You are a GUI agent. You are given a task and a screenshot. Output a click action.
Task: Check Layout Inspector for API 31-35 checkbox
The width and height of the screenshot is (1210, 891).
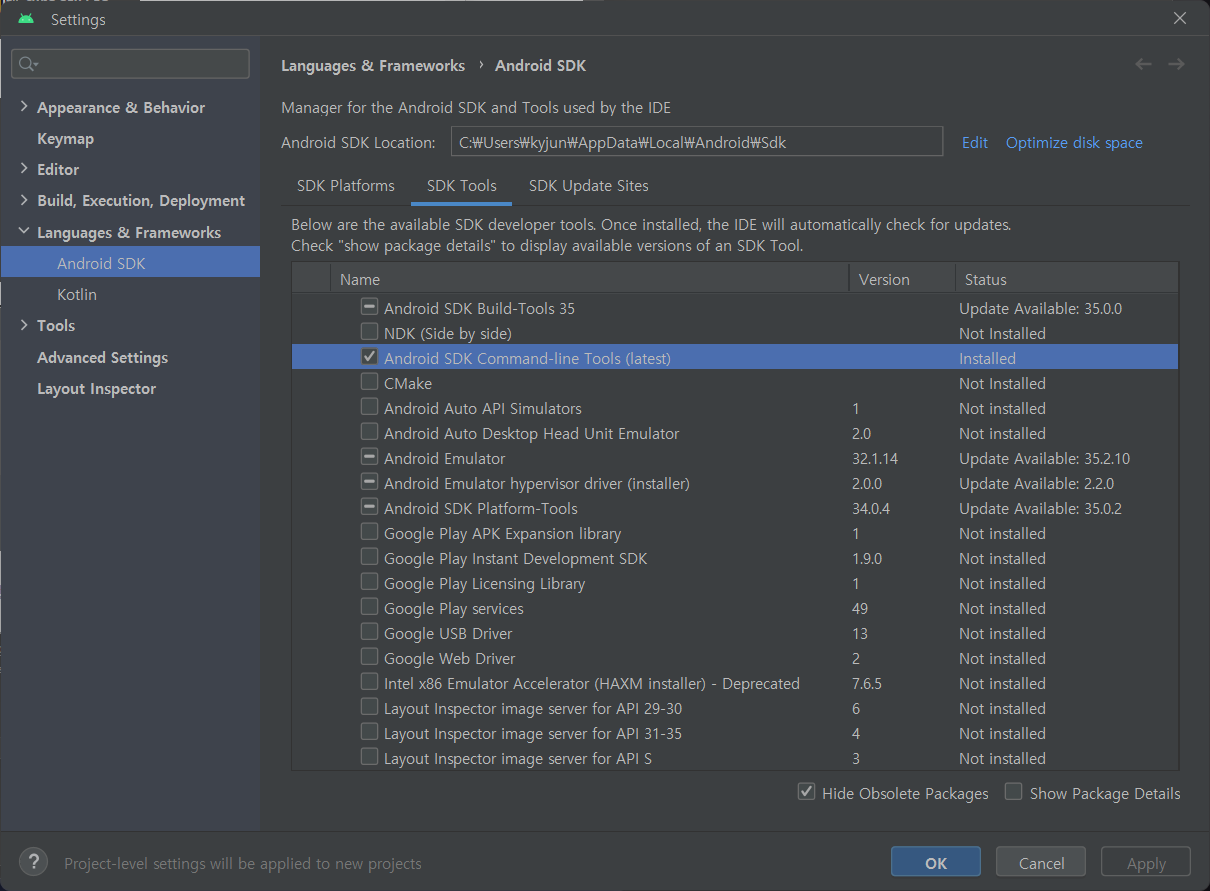pos(369,732)
